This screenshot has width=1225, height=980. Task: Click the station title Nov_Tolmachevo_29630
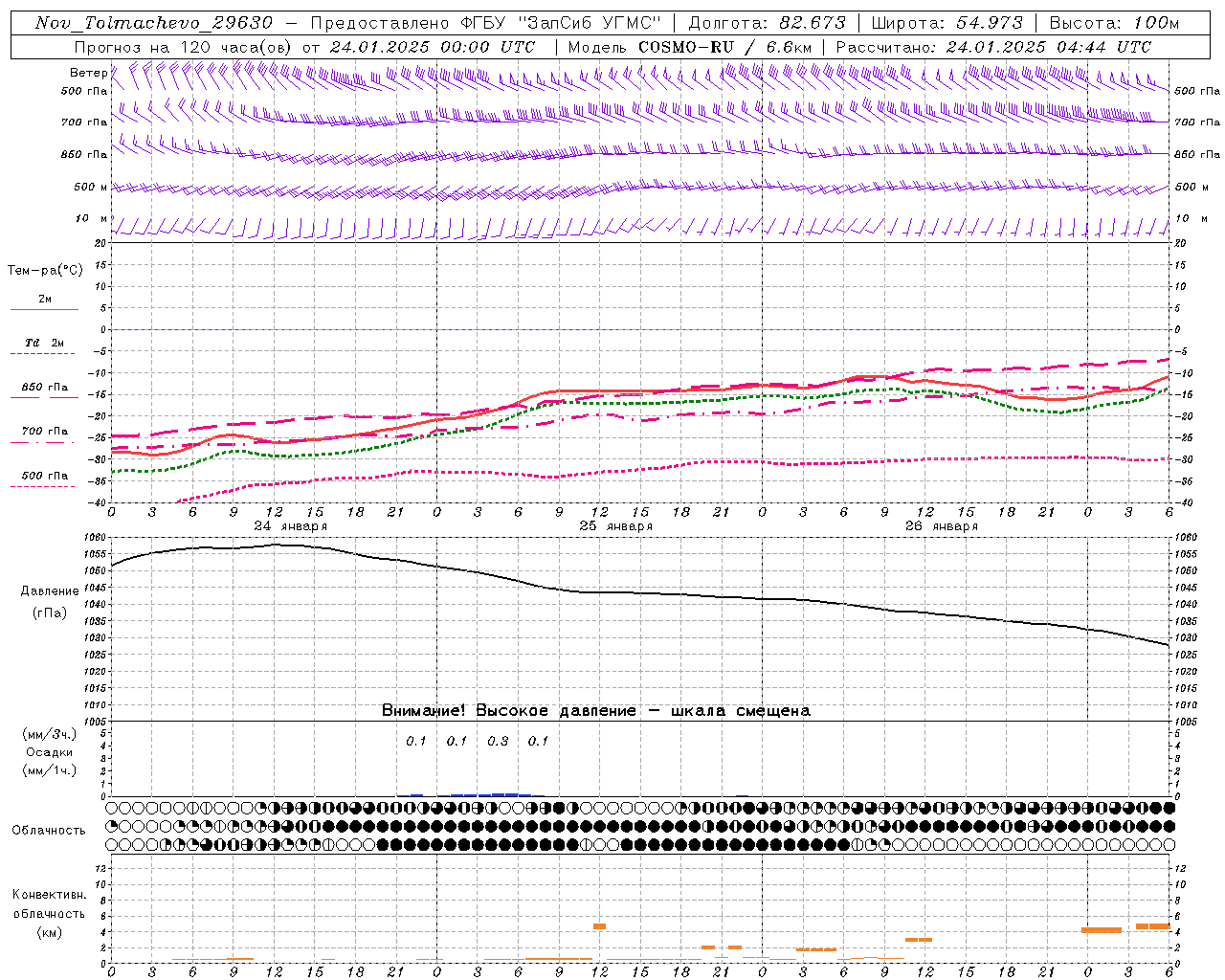(153, 23)
